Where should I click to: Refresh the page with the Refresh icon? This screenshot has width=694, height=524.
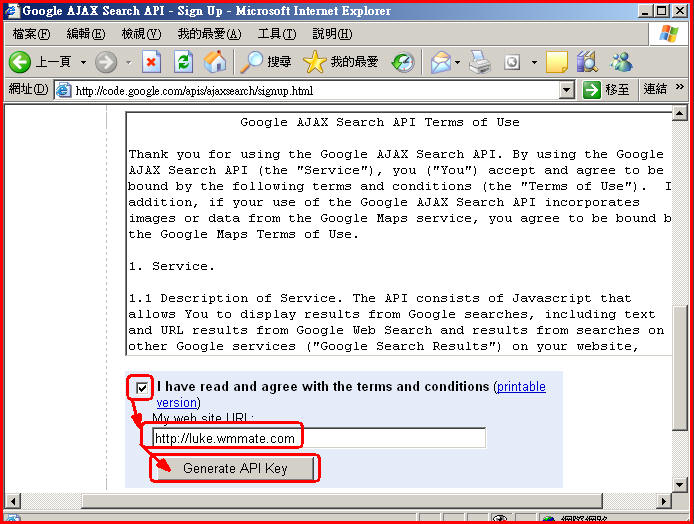pos(183,62)
